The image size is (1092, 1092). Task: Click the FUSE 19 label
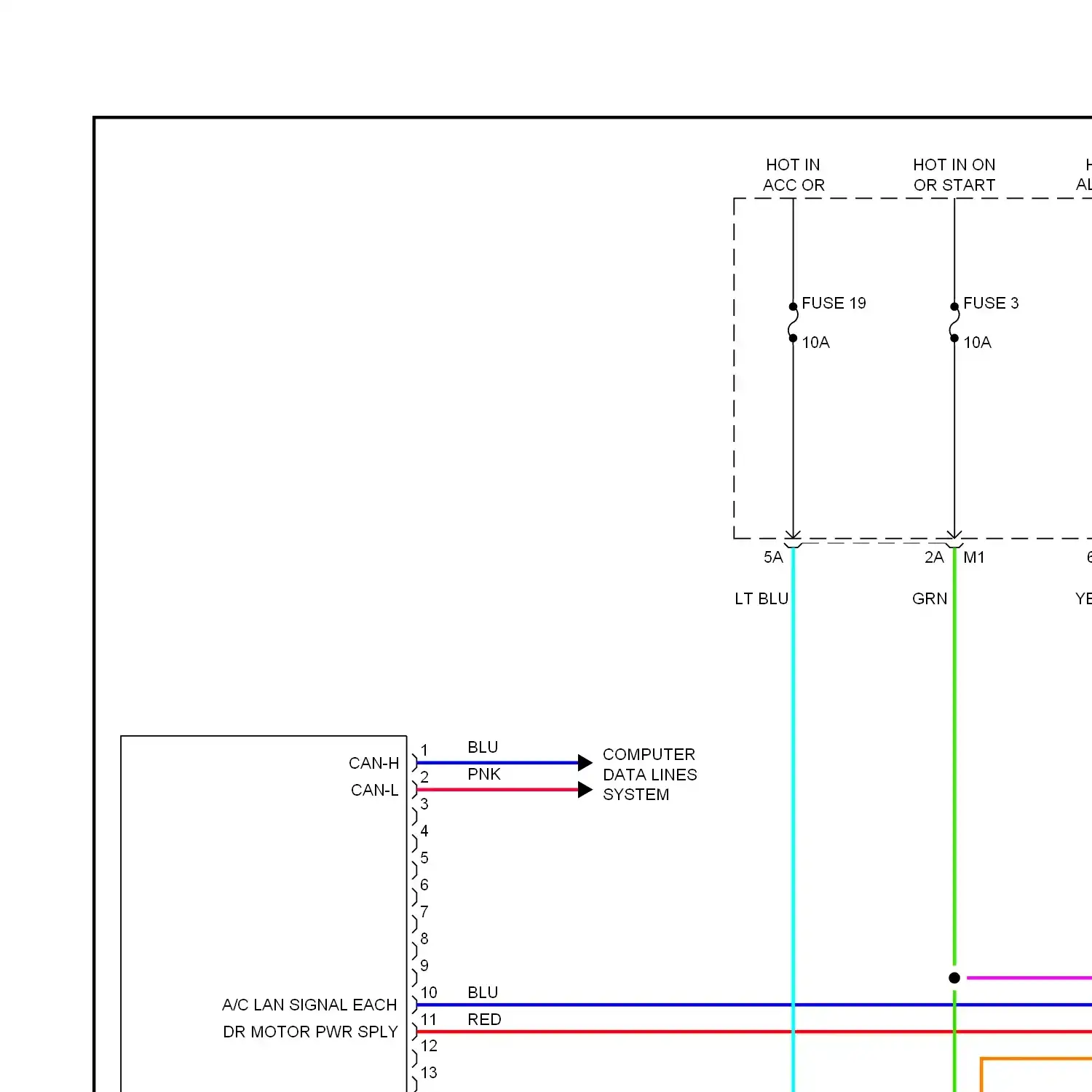[x=834, y=303]
